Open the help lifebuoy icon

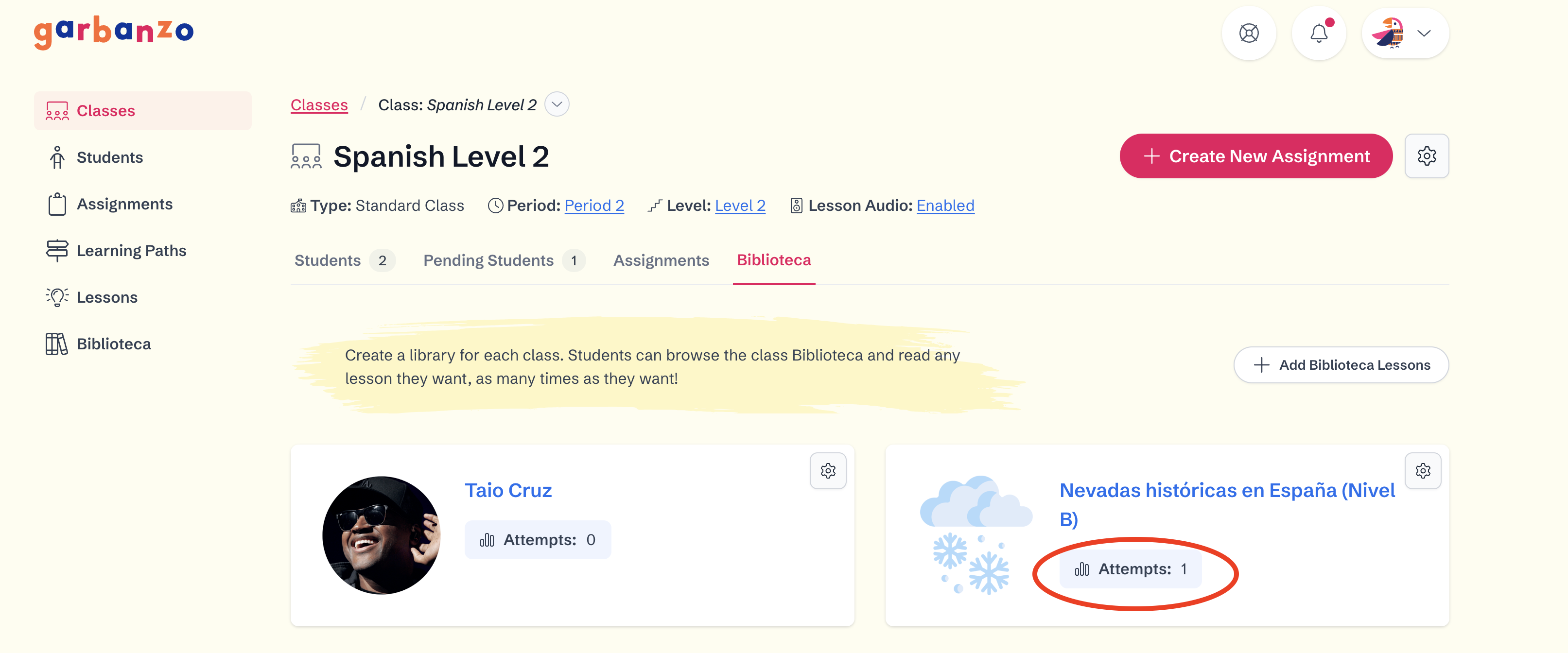click(1249, 34)
